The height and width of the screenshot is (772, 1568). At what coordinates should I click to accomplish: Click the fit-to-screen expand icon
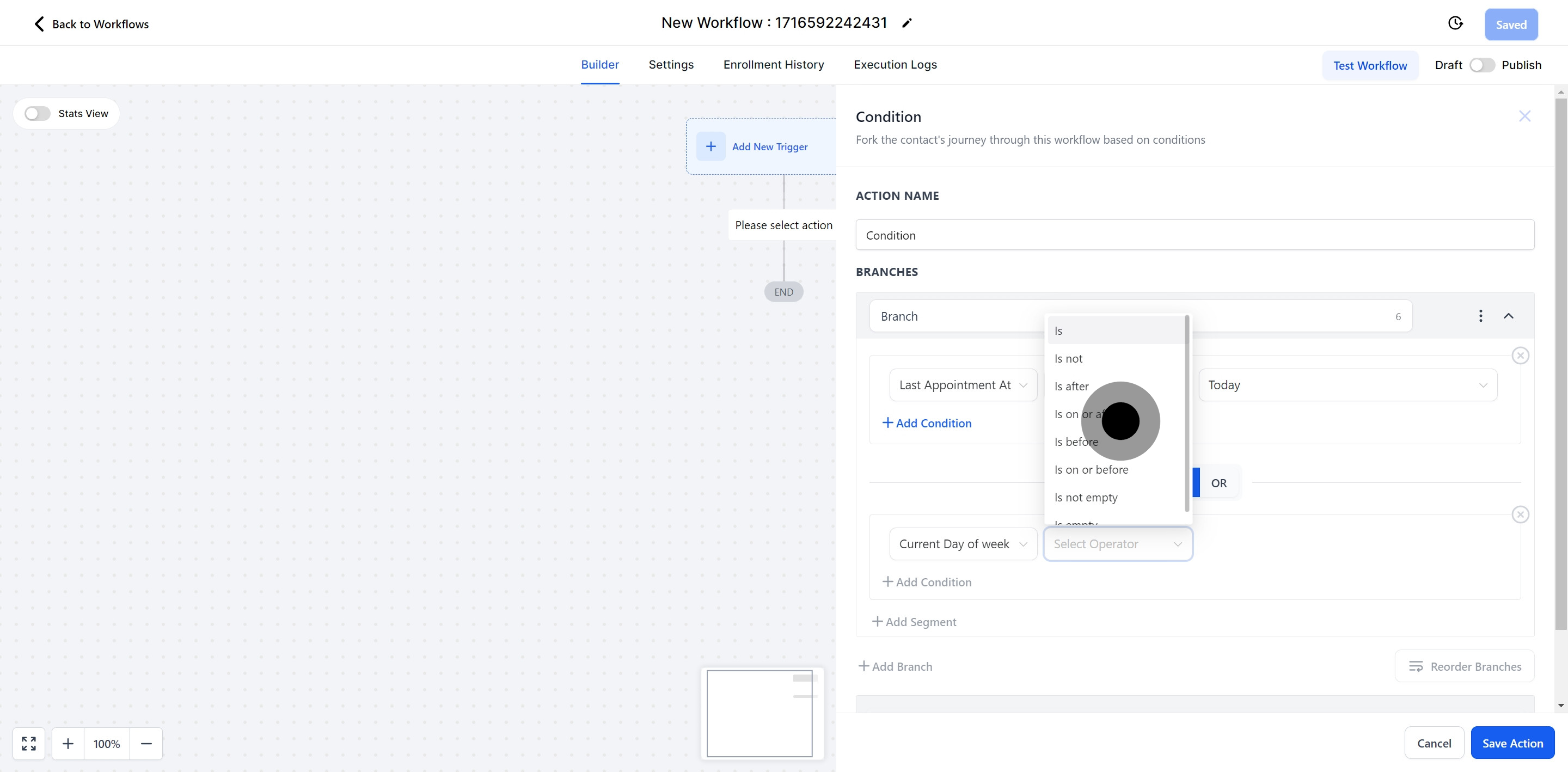(x=29, y=743)
